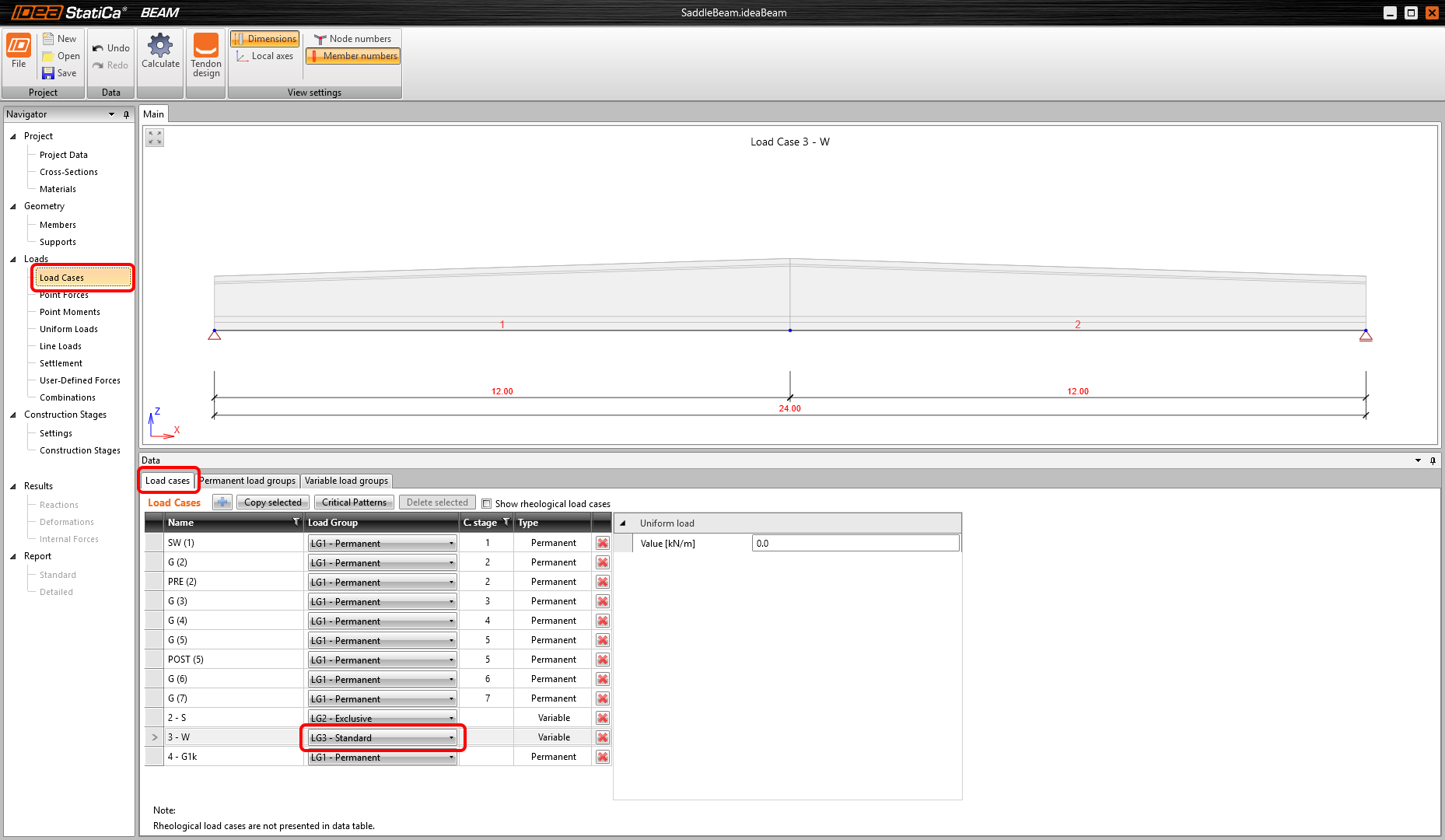Delete the G (5) load case
Screen dimensions: 1445x840
603,640
